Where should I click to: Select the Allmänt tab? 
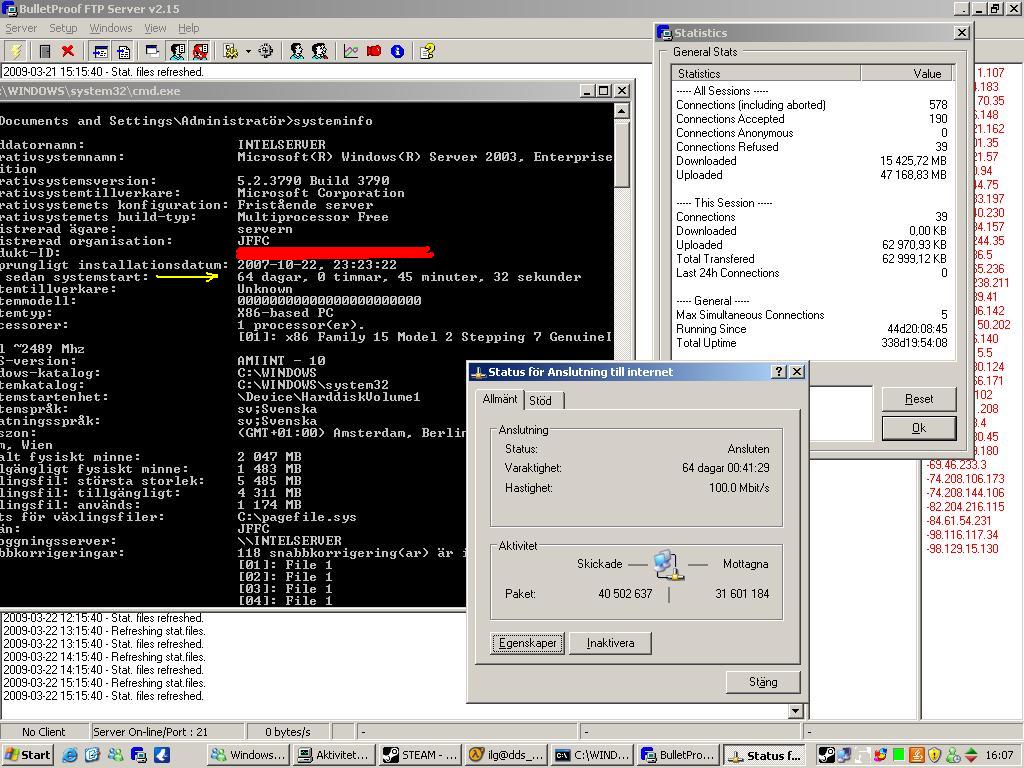point(500,398)
